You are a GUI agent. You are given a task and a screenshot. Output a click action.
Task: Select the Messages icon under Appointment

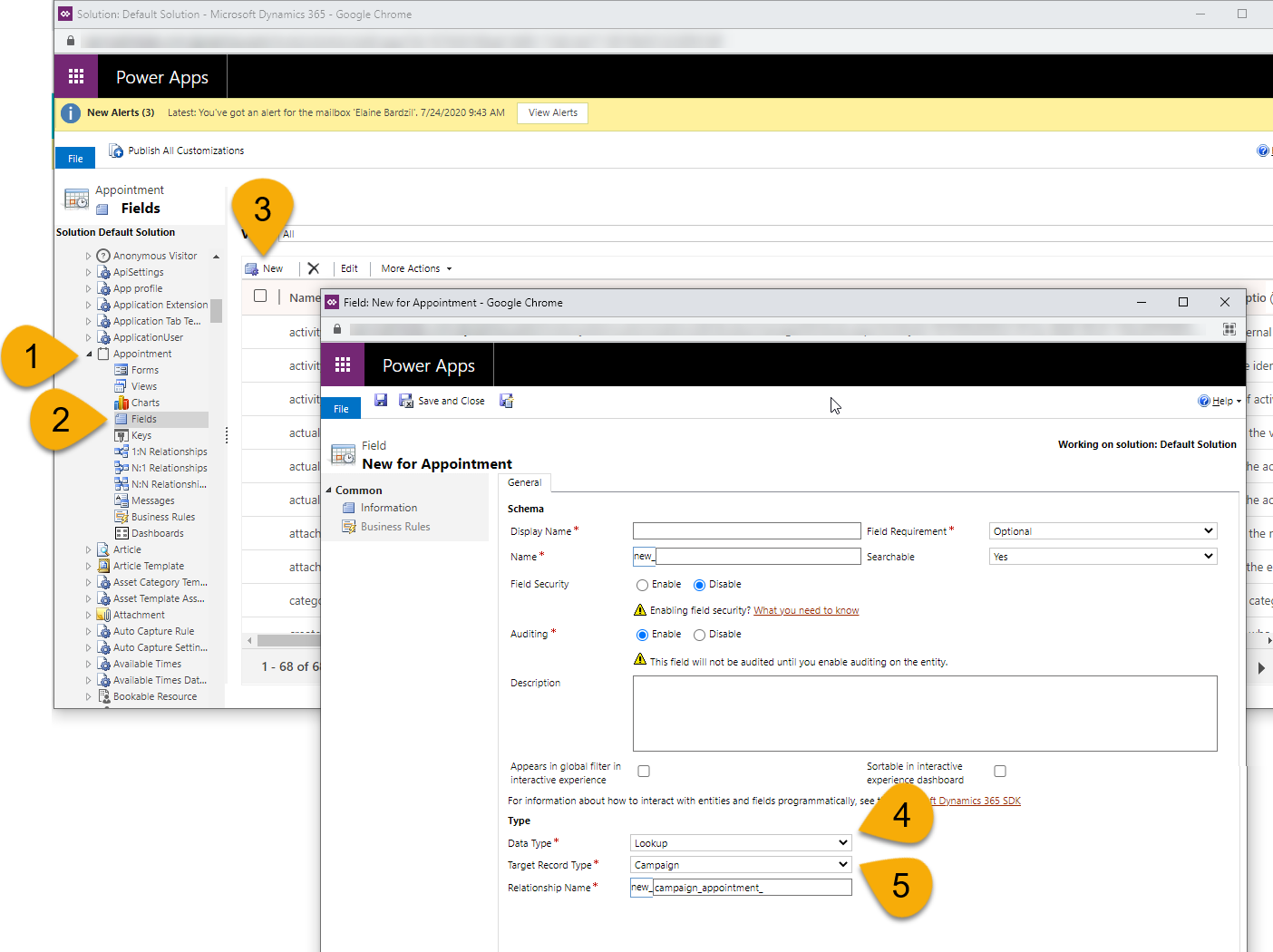pyautogui.click(x=121, y=500)
